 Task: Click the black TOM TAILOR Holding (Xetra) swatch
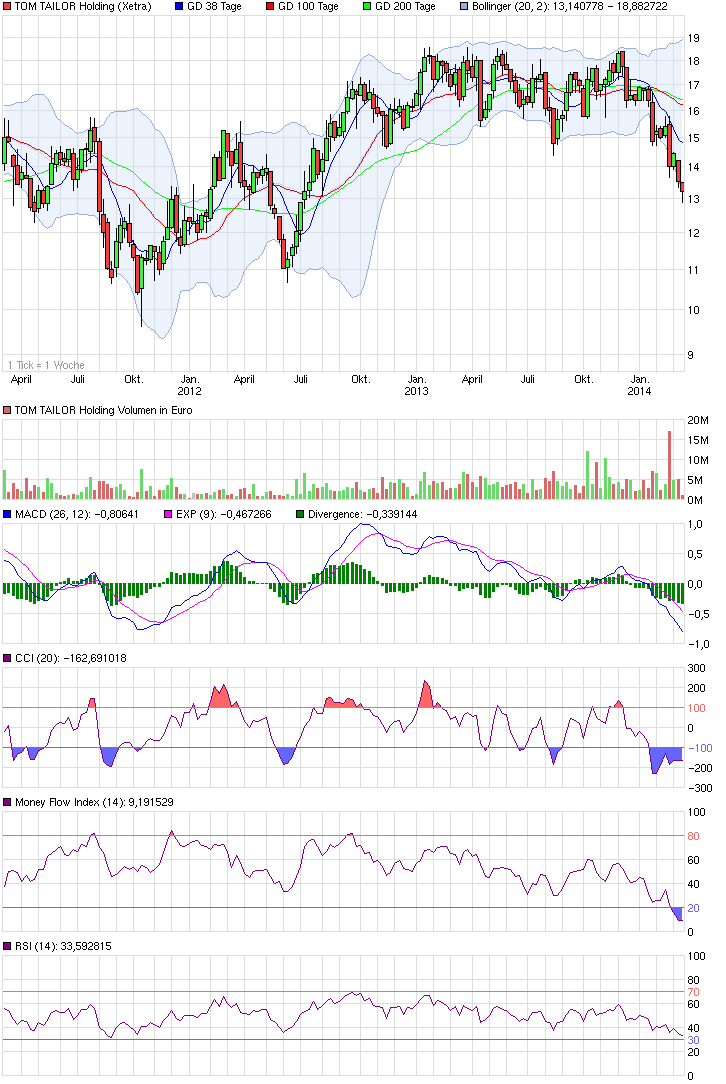(7, 7)
